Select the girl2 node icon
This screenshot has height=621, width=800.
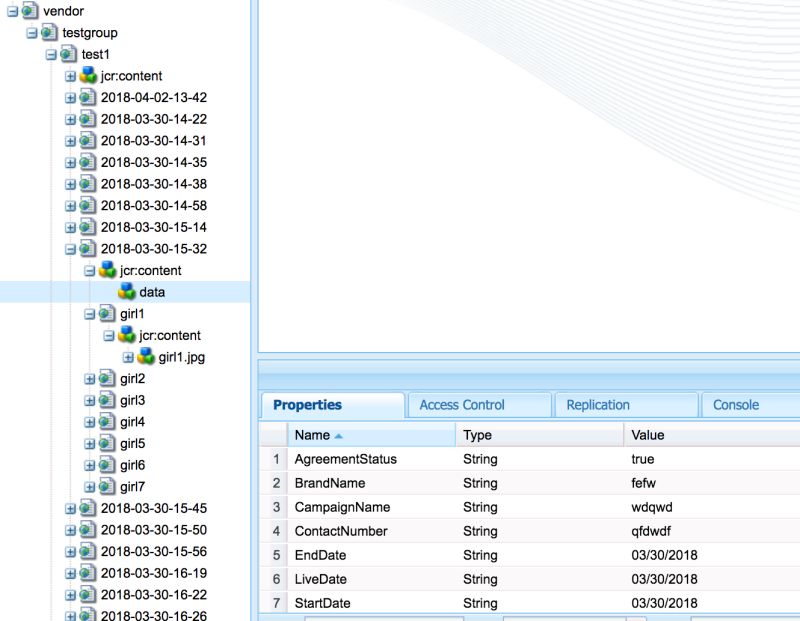tap(105, 378)
